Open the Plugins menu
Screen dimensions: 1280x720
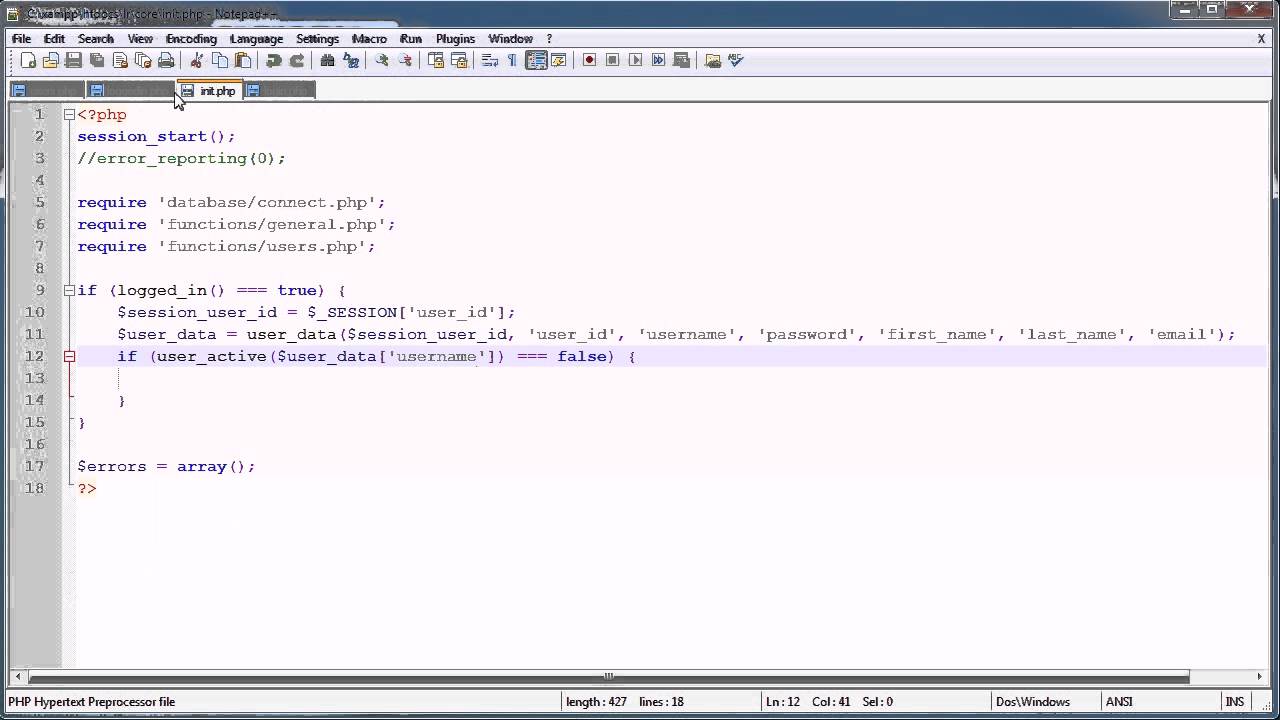[x=455, y=39]
